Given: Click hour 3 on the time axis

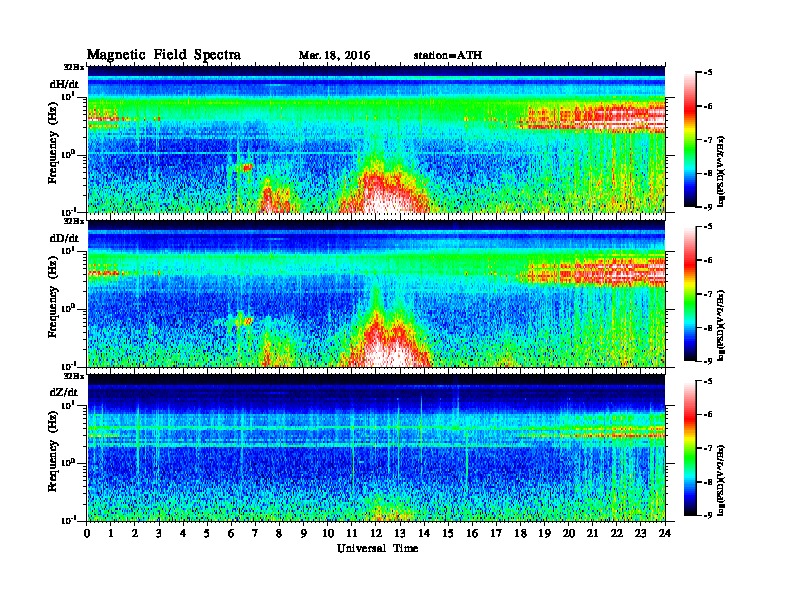Looking at the screenshot, I should (160, 533).
